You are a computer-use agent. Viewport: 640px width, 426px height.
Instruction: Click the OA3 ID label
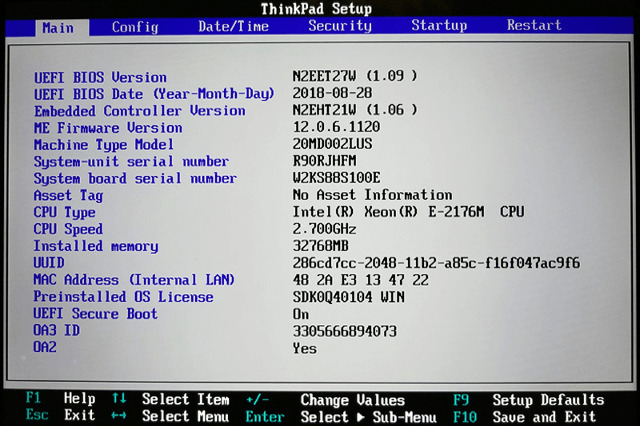click(x=56, y=330)
